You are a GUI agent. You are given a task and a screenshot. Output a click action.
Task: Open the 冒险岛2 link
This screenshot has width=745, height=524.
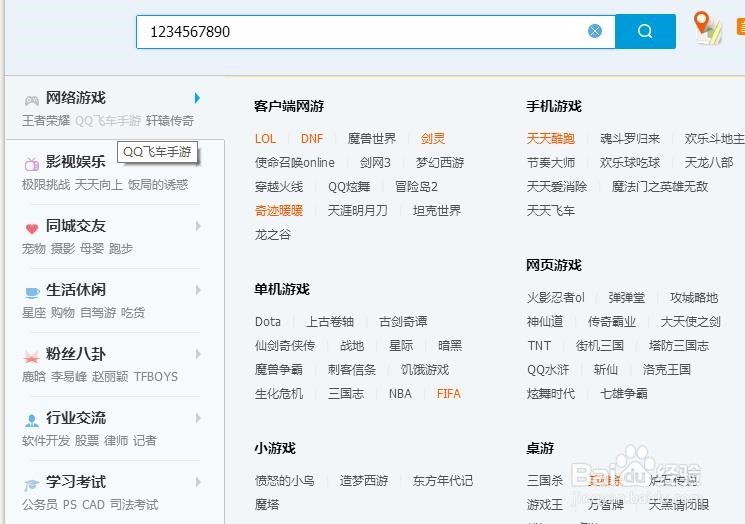point(416,187)
